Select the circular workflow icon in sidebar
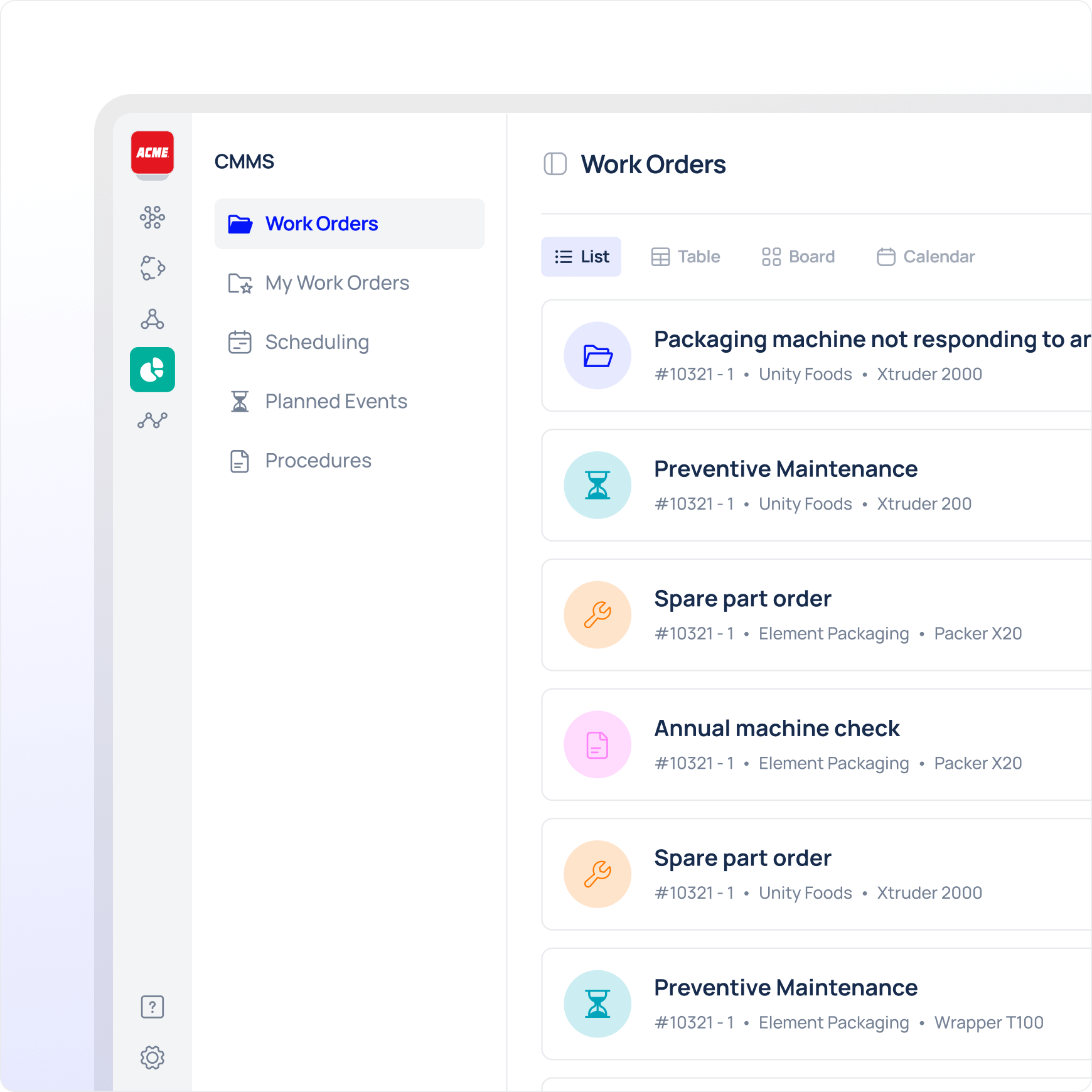 coord(152,268)
